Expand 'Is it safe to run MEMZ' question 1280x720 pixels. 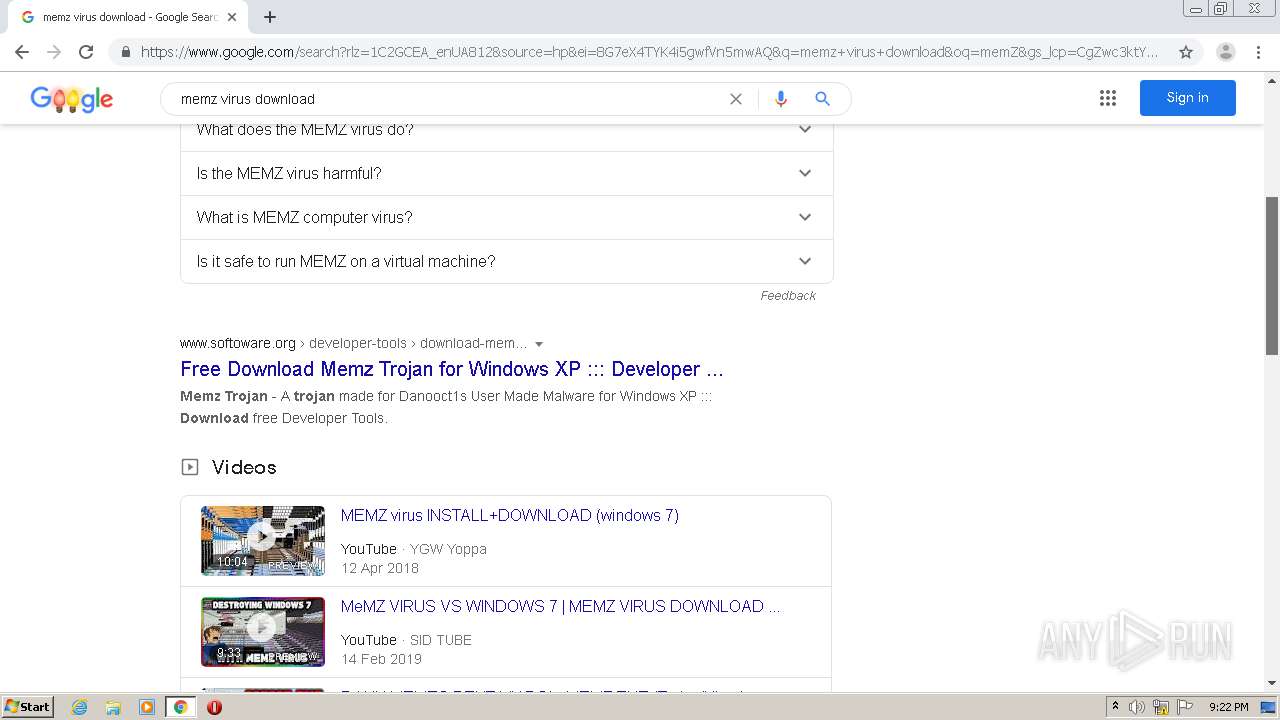point(506,261)
